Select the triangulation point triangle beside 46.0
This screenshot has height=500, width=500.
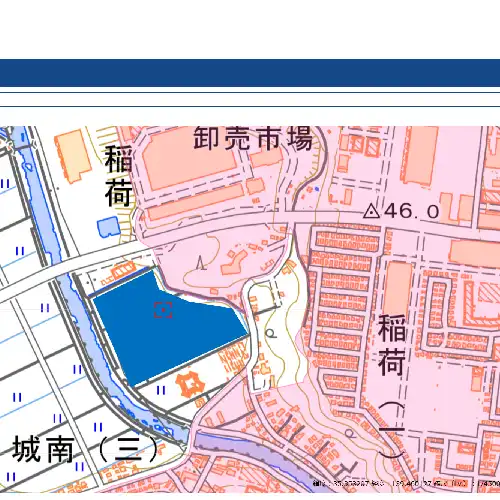pyautogui.click(x=371, y=211)
